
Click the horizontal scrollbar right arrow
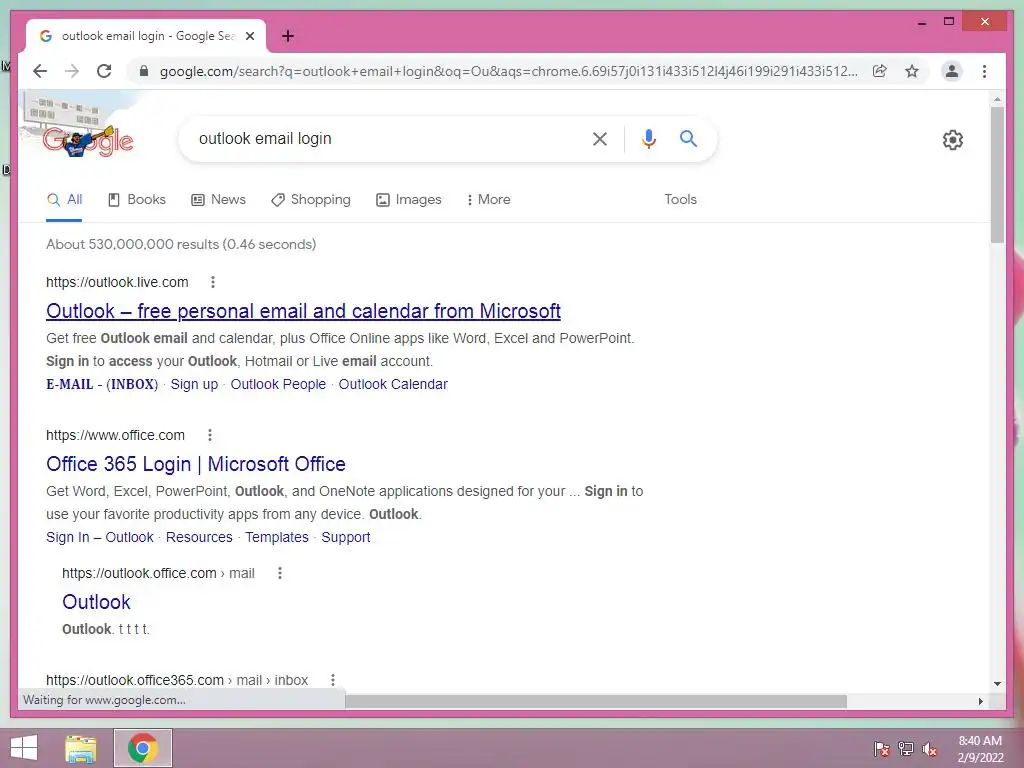(980, 701)
